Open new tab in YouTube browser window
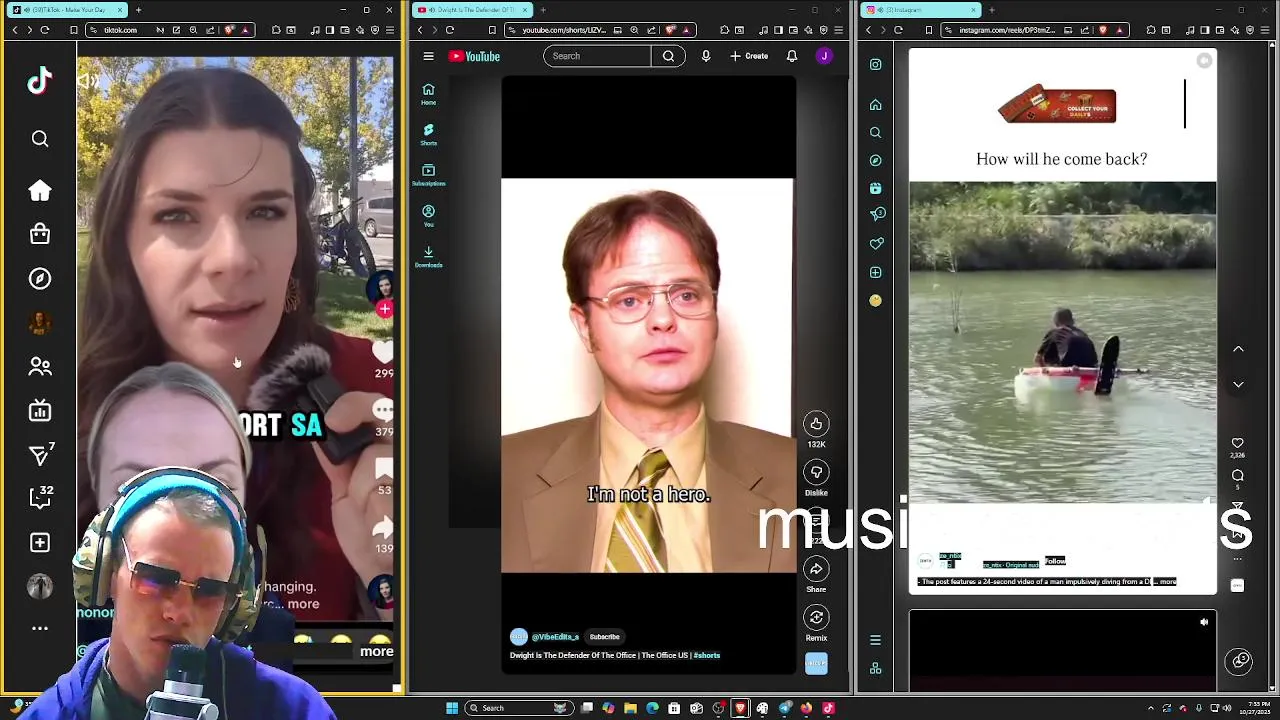Viewport: 1280px width, 720px height. 543,10
